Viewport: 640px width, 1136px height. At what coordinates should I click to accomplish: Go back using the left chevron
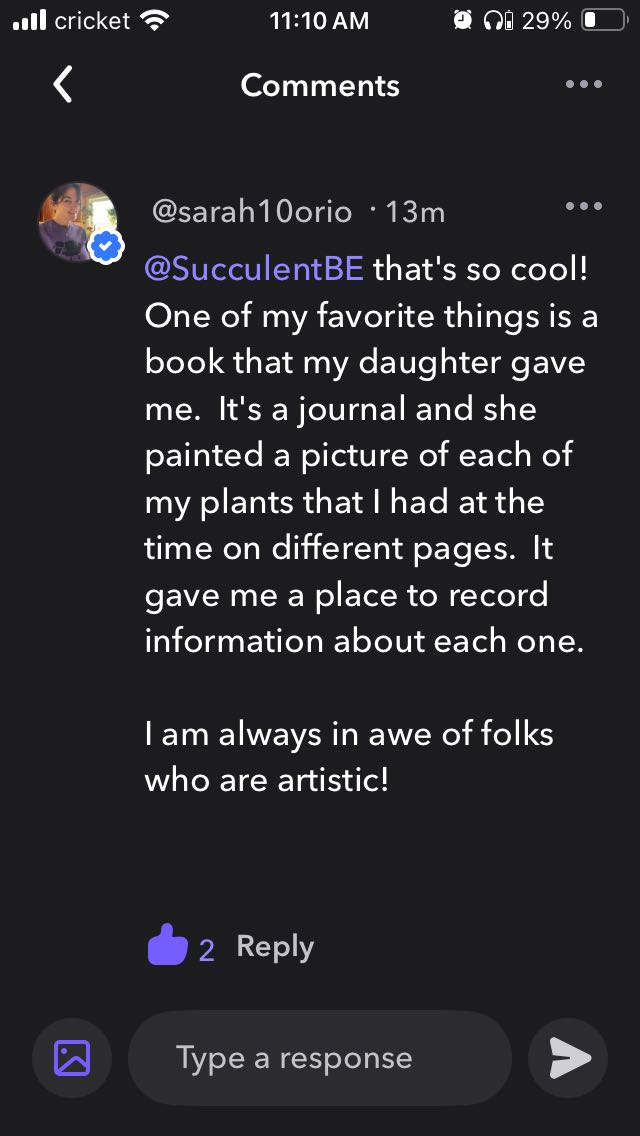coord(62,85)
